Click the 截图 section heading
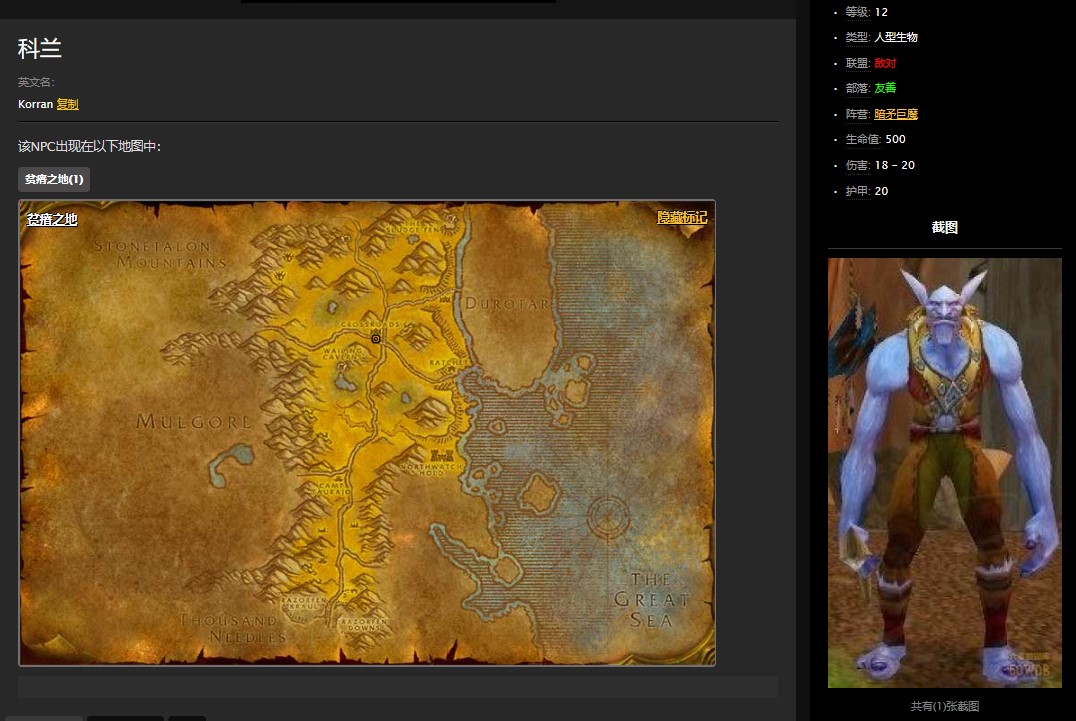Image resolution: width=1076 pixels, height=721 pixels. tap(944, 227)
